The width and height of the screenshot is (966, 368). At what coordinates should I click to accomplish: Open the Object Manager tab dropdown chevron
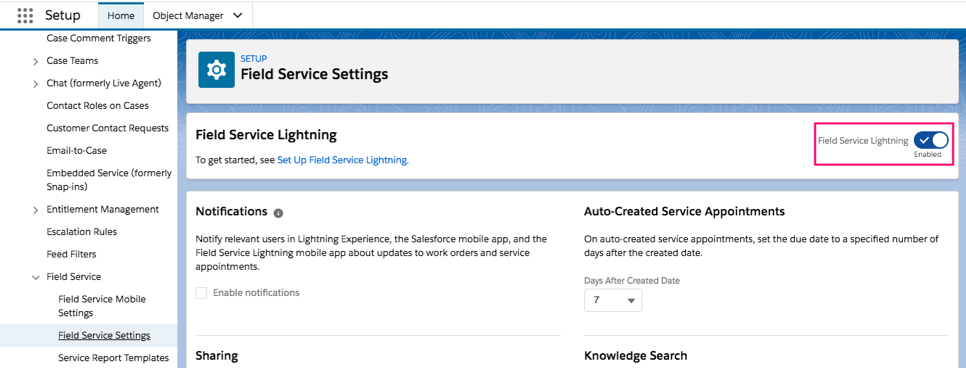tap(238, 16)
